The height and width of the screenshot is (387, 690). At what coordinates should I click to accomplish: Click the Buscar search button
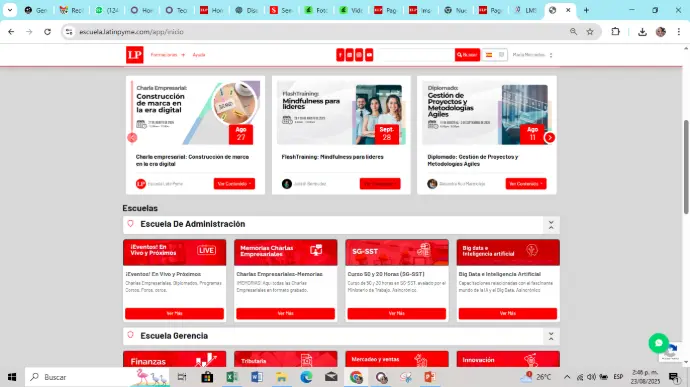[x=467, y=55]
